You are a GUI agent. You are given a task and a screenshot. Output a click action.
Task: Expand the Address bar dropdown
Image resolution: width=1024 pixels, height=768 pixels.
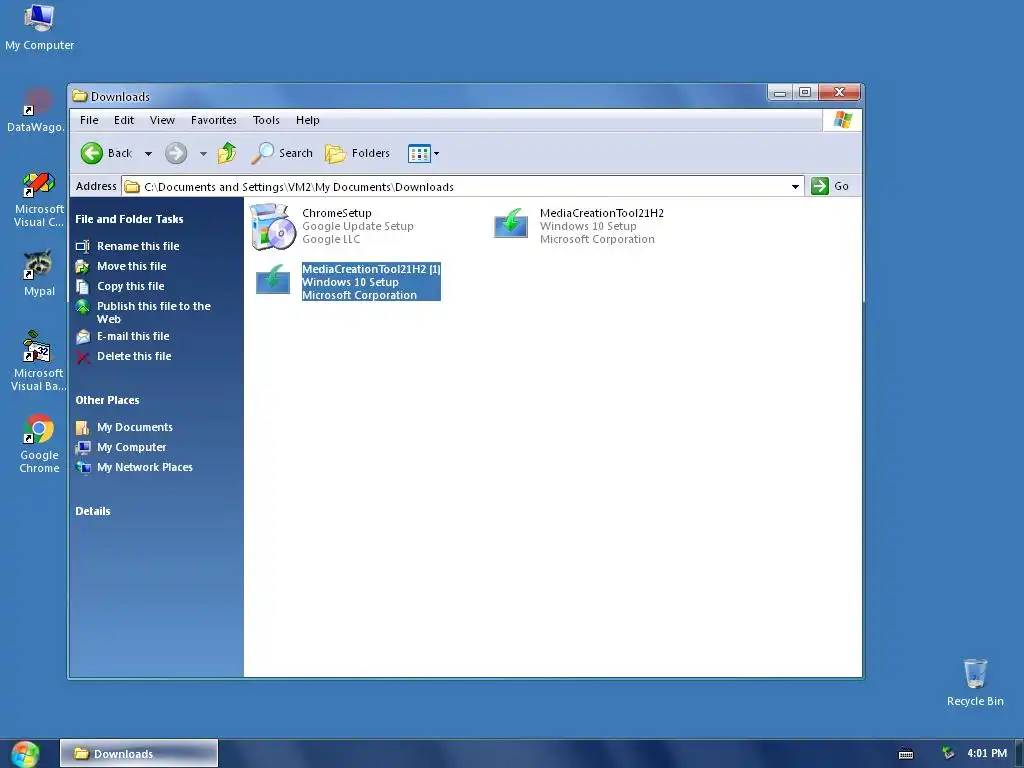tap(795, 187)
